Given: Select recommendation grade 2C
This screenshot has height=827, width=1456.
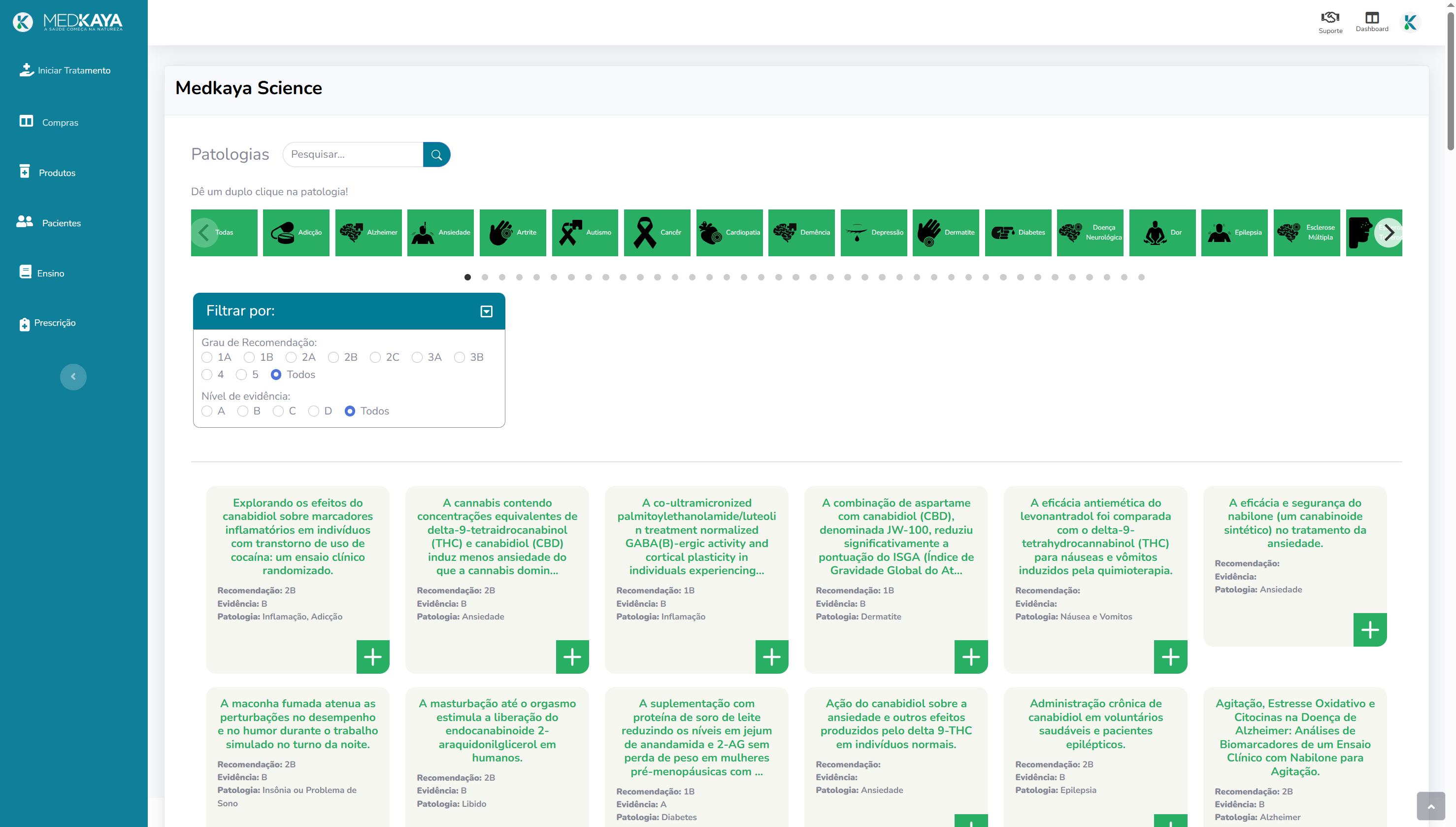Looking at the screenshot, I should pos(375,357).
